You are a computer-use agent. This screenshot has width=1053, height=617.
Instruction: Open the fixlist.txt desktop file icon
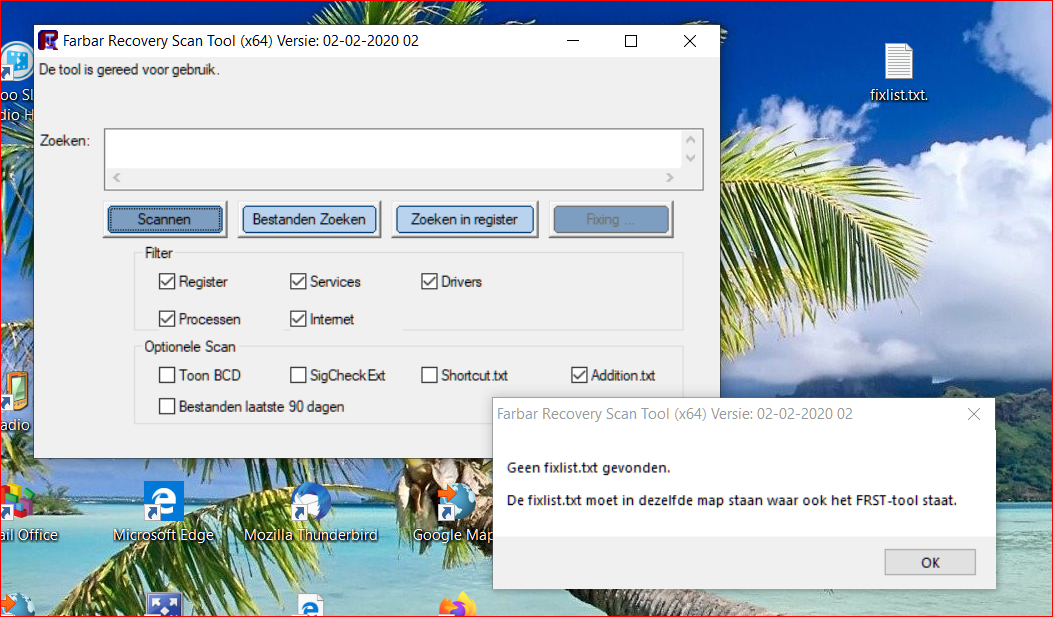coord(899,62)
